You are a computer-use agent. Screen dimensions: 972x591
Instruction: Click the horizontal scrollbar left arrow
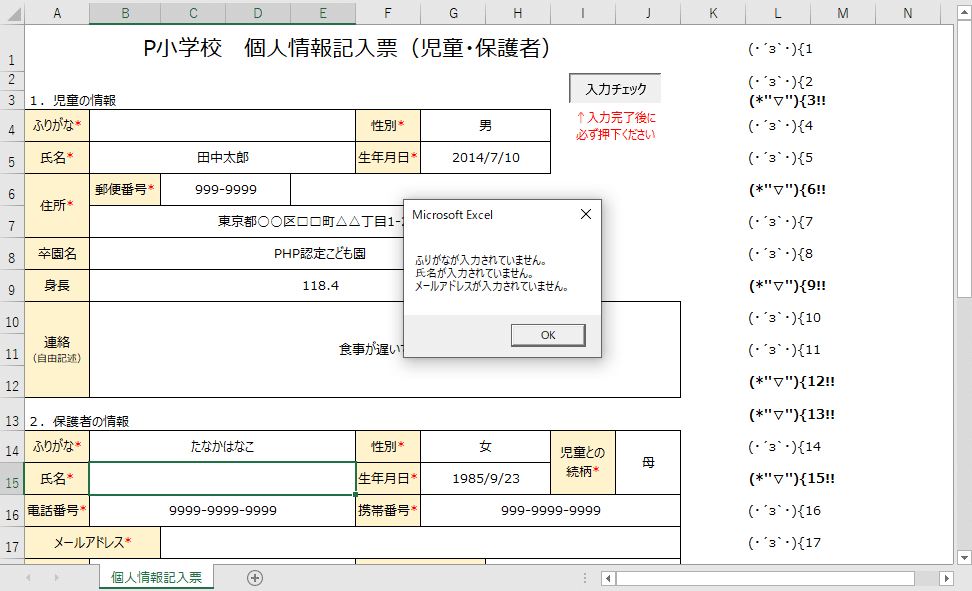(x=609, y=578)
